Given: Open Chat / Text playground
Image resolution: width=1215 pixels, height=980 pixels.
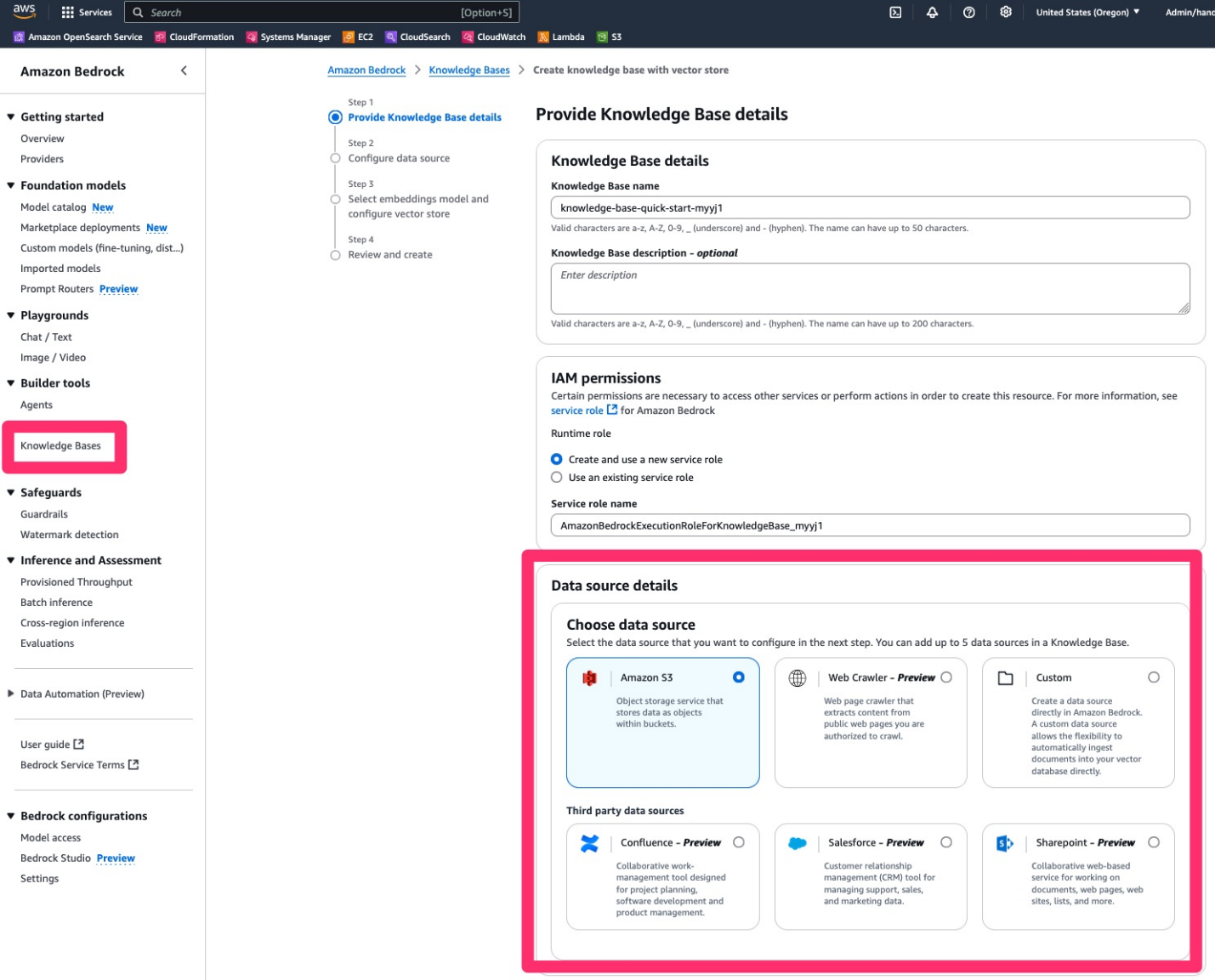Looking at the screenshot, I should click(46, 337).
